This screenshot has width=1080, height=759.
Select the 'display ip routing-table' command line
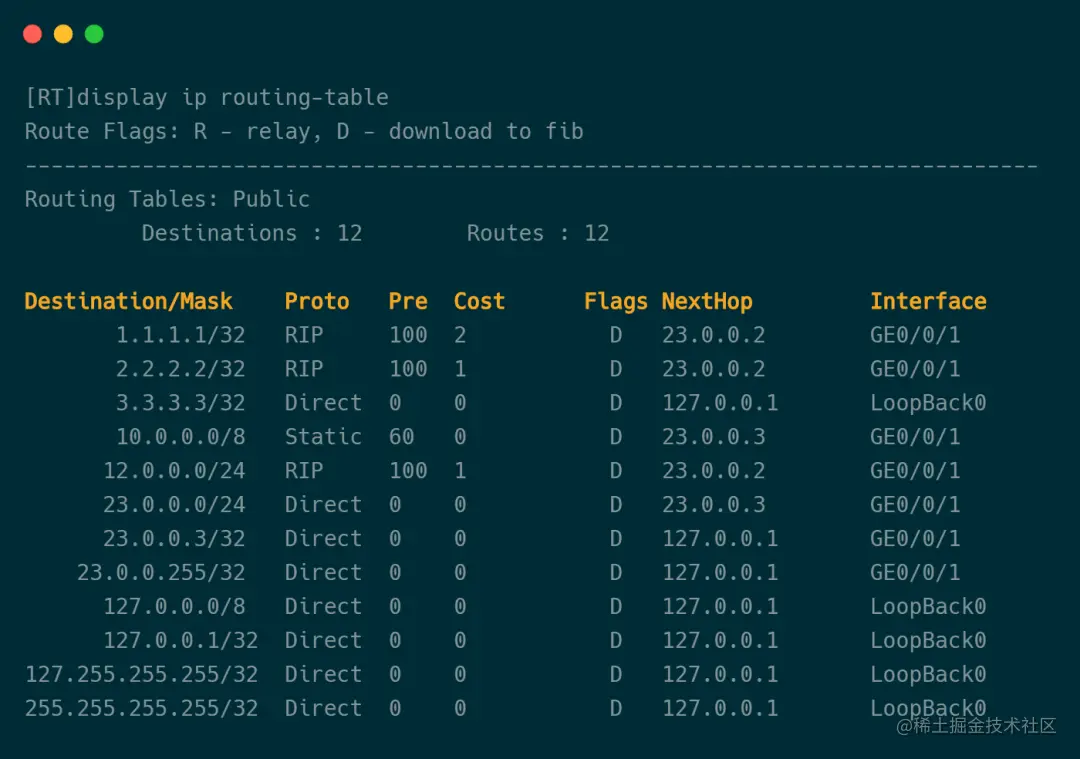(x=207, y=97)
